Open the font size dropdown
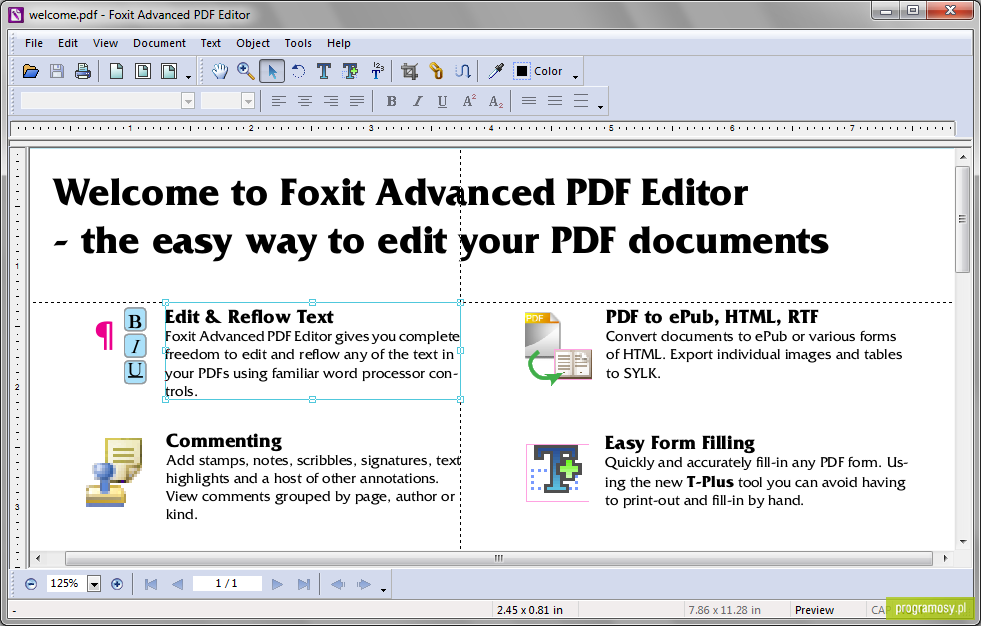981x626 pixels. coord(248,101)
